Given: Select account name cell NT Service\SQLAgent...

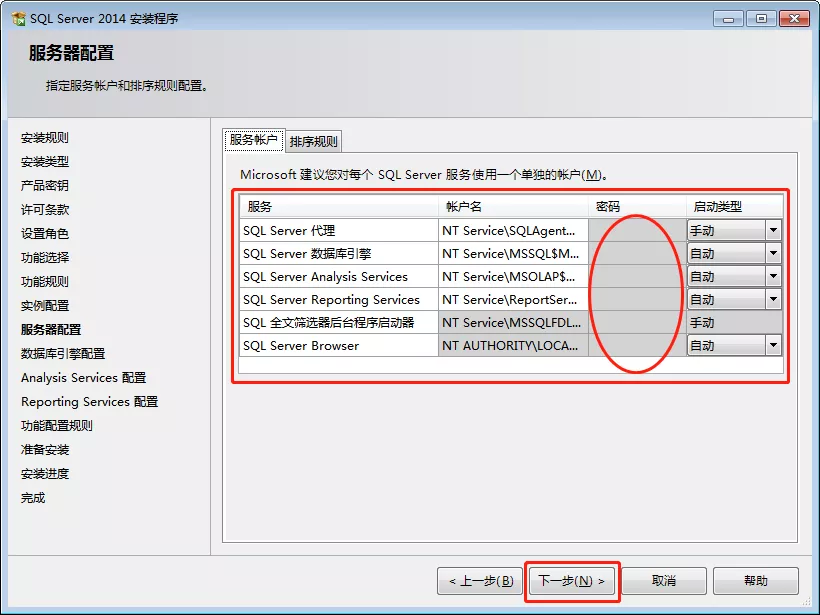Looking at the screenshot, I should (513, 230).
